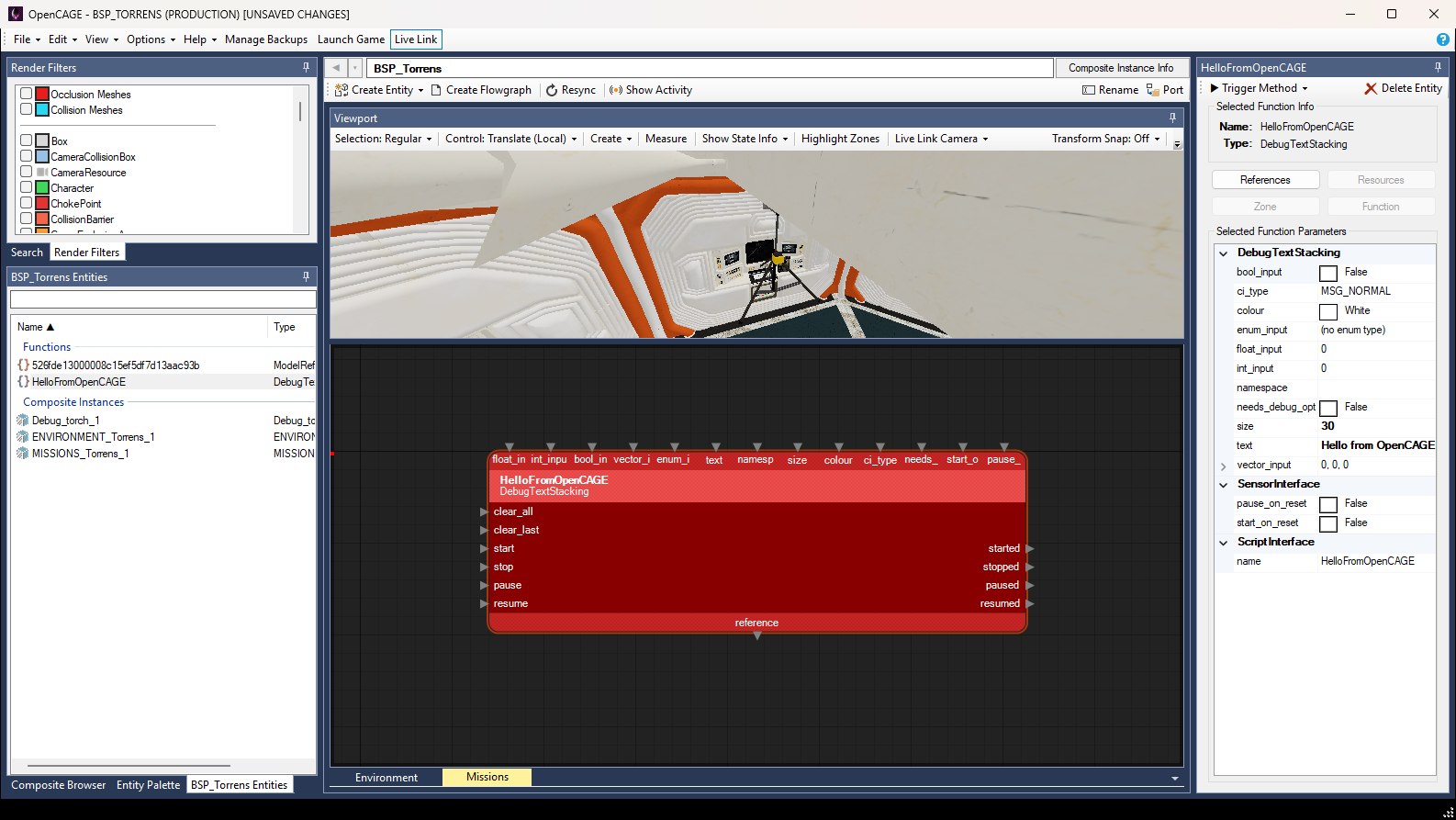
Task: Toggle the Live Link button
Action: [x=416, y=39]
